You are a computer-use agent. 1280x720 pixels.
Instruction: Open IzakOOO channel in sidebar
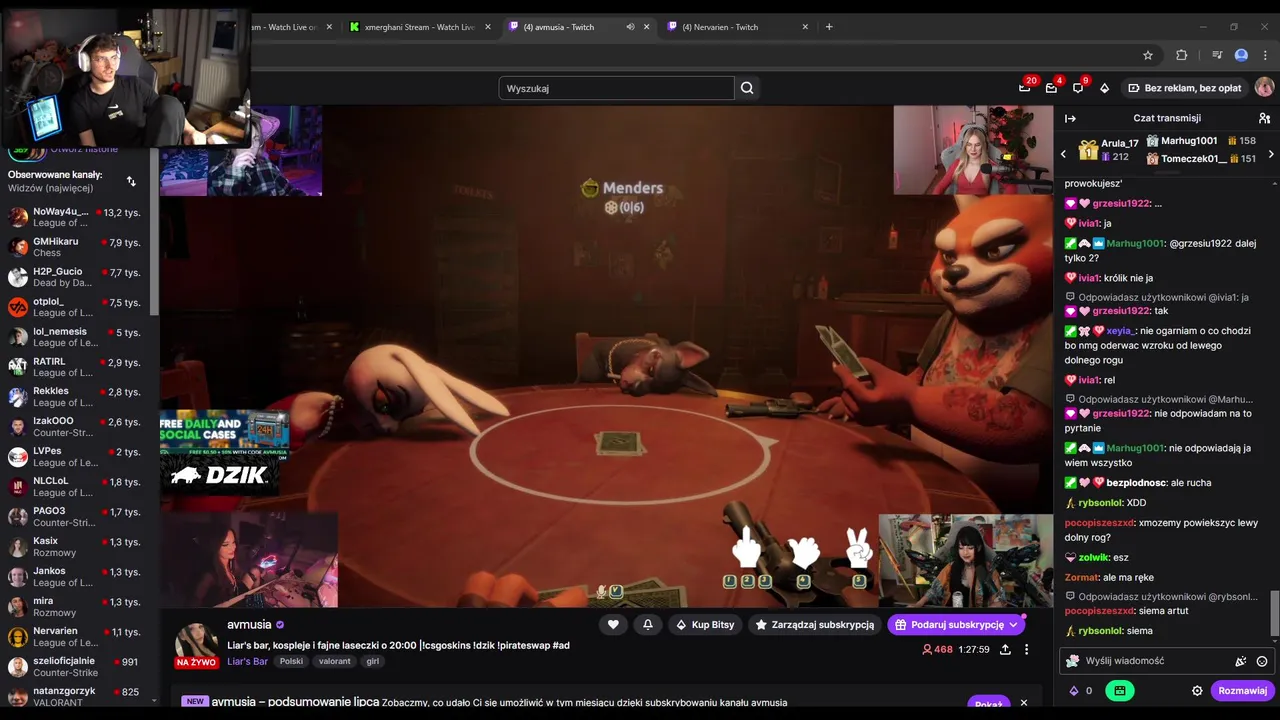74,427
